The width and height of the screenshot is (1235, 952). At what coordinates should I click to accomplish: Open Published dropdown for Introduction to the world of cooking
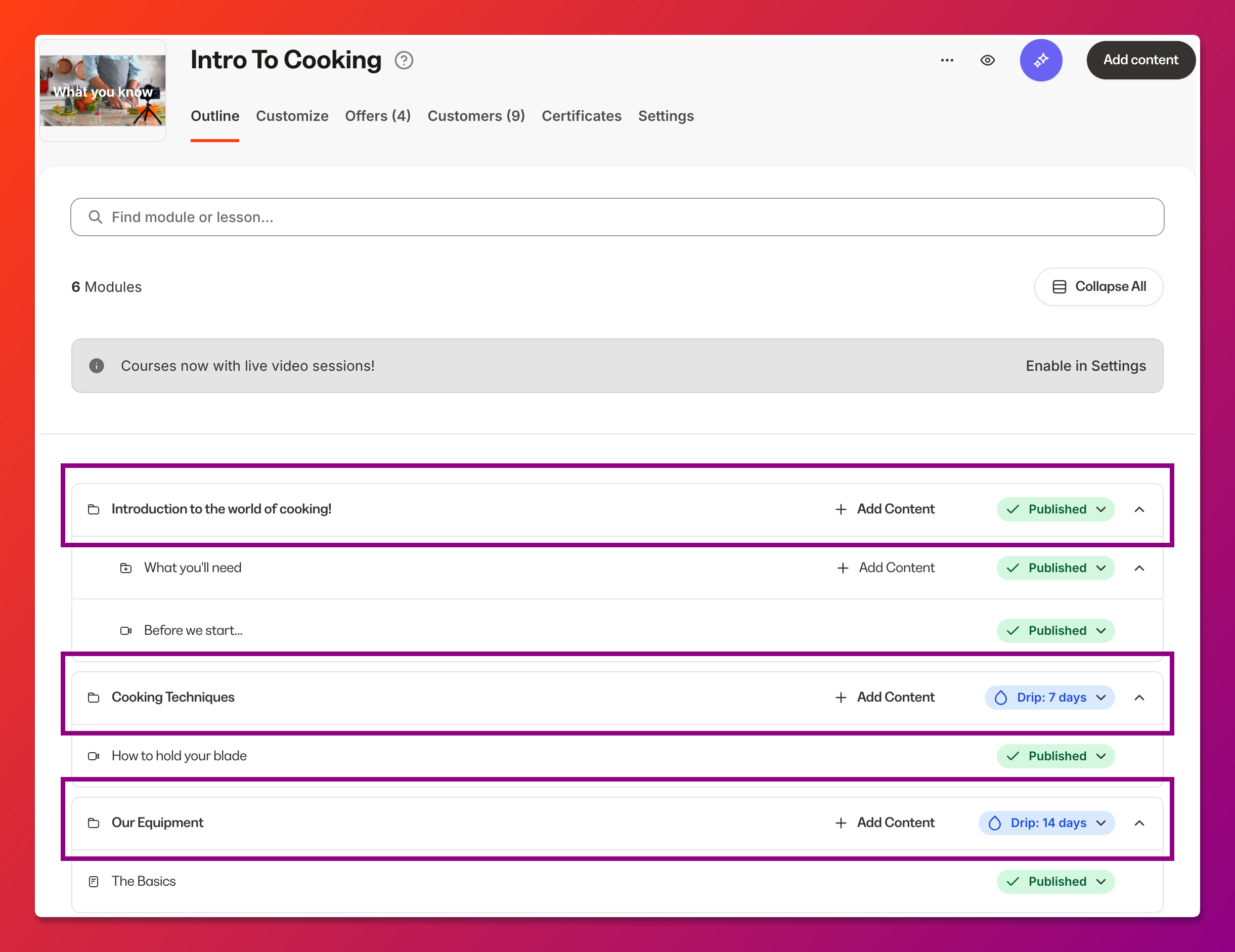pyautogui.click(x=1055, y=509)
